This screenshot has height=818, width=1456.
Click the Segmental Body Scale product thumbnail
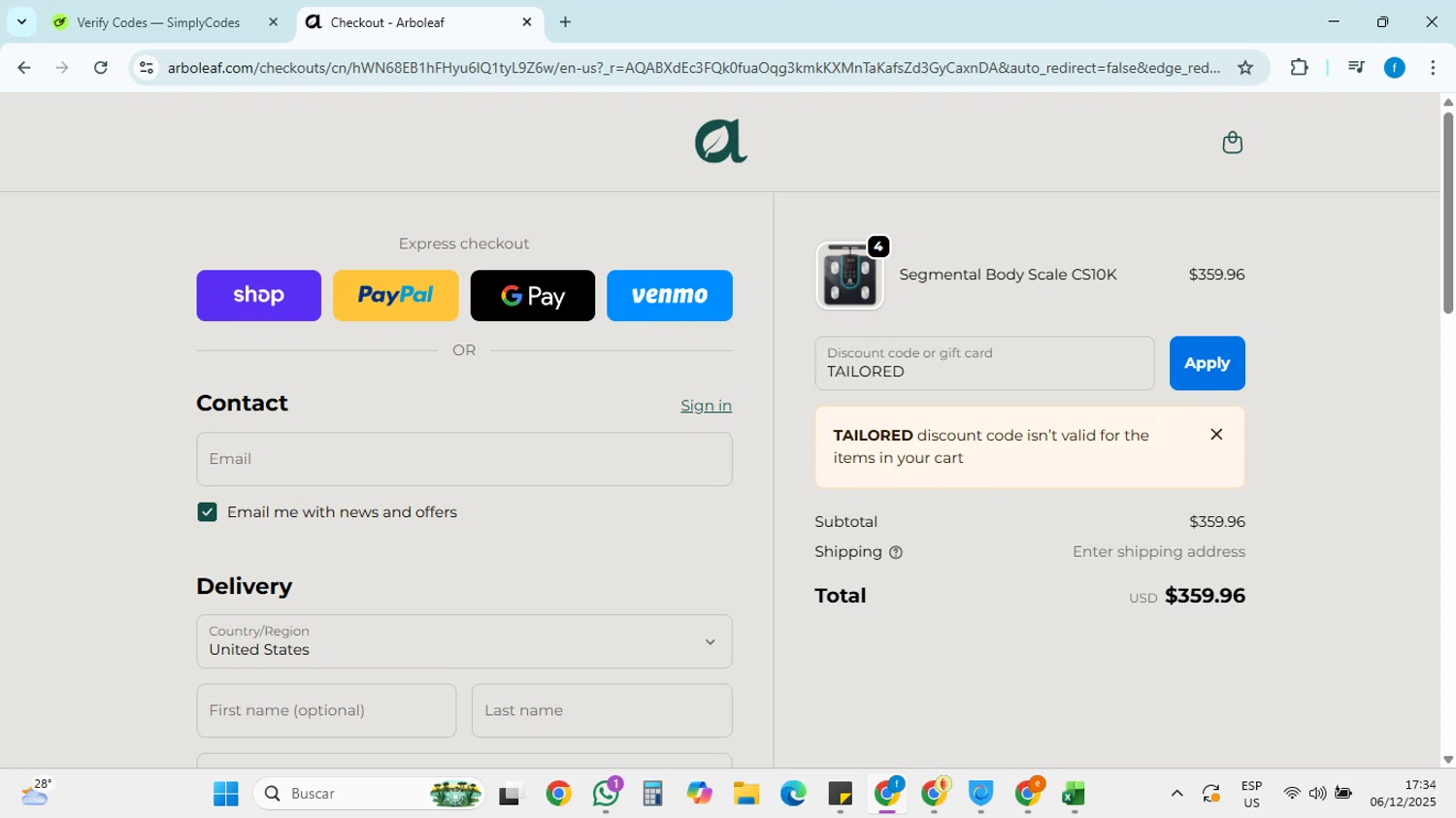(849, 275)
